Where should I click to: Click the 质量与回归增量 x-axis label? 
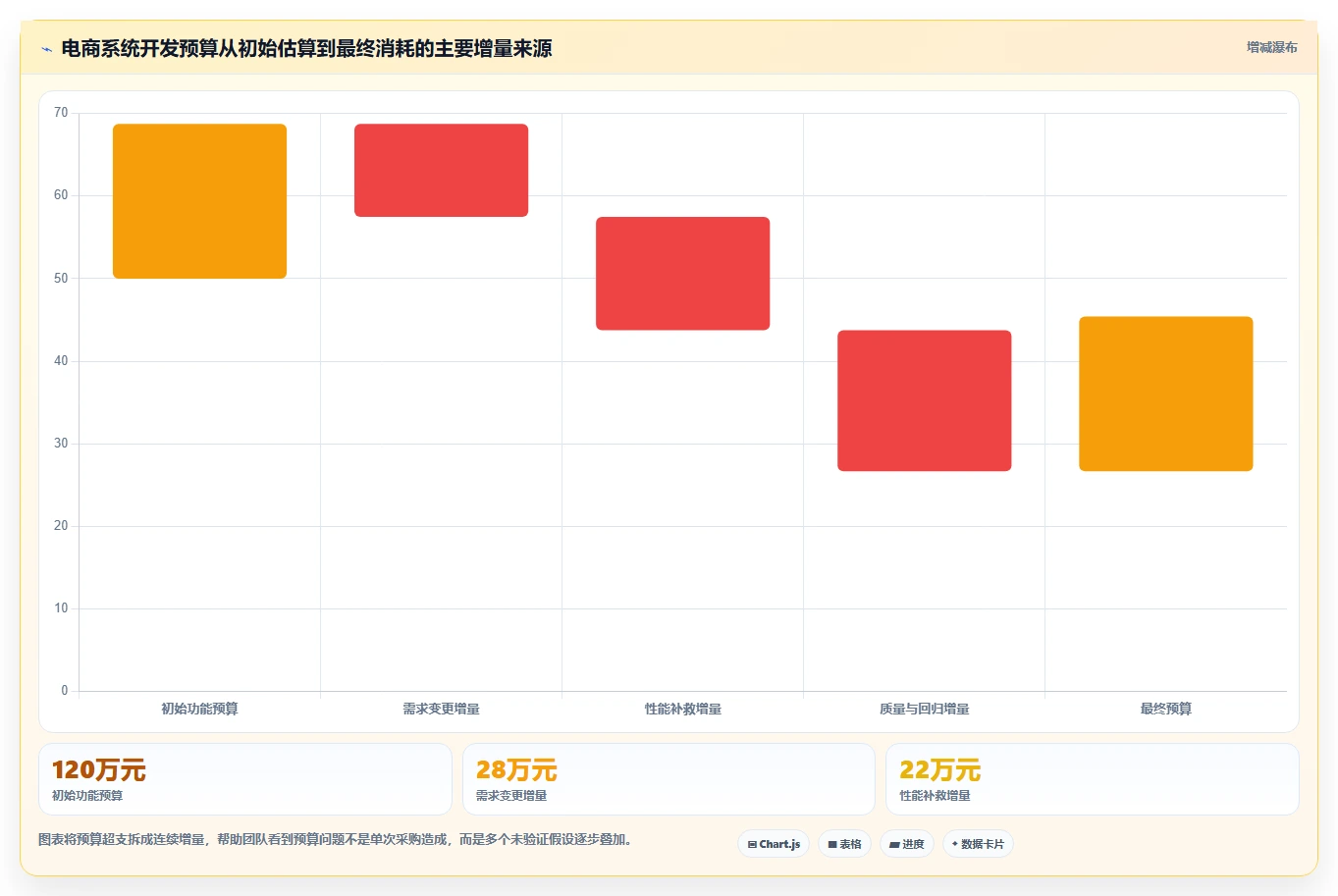924,709
